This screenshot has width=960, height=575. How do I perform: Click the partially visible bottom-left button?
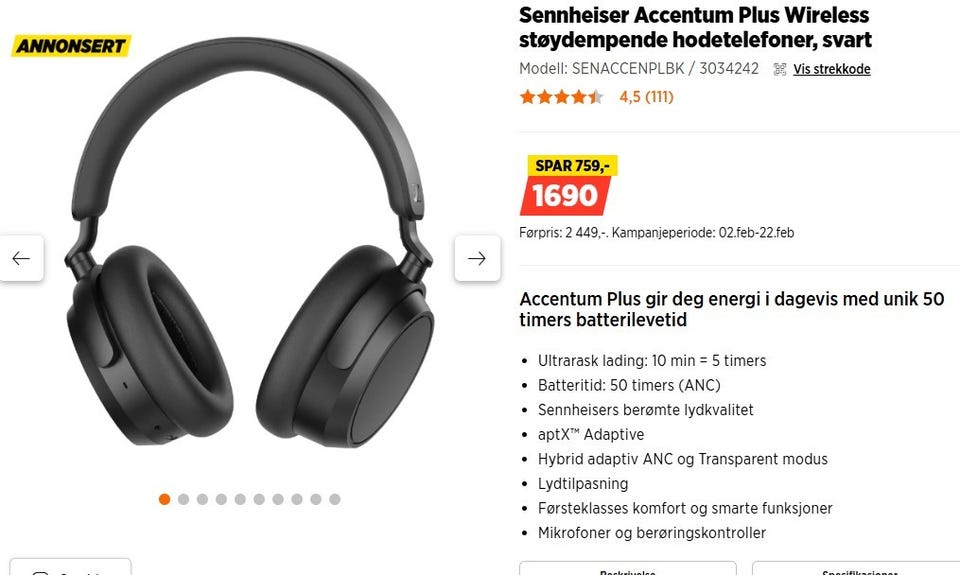click(x=70, y=567)
